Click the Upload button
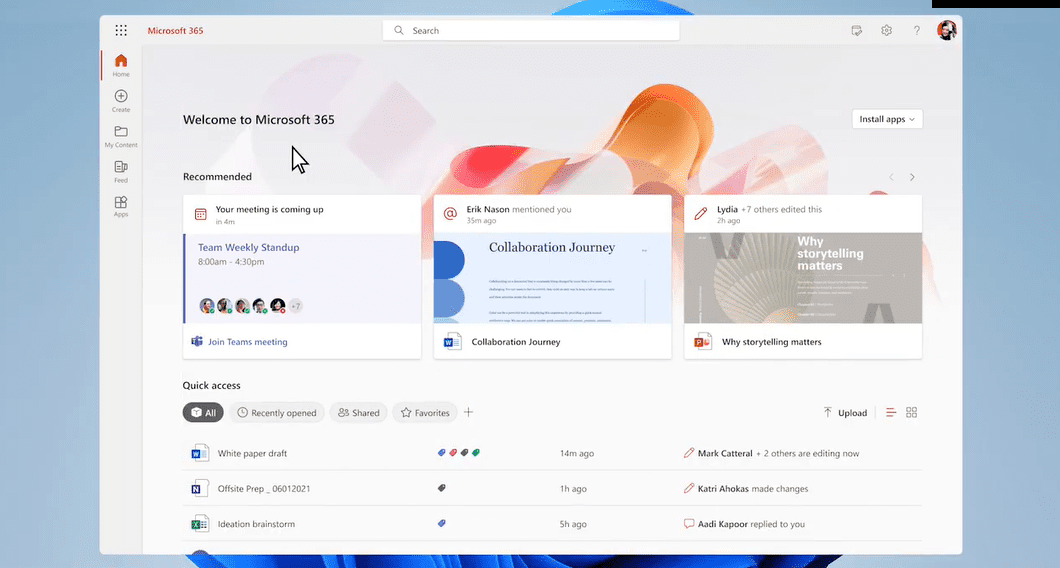Image resolution: width=1060 pixels, height=568 pixels. pos(845,412)
